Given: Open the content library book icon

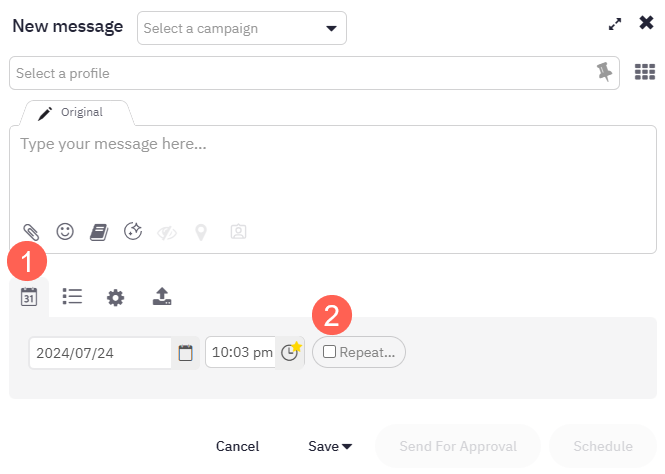Looking at the screenshot, I should 99,232.
